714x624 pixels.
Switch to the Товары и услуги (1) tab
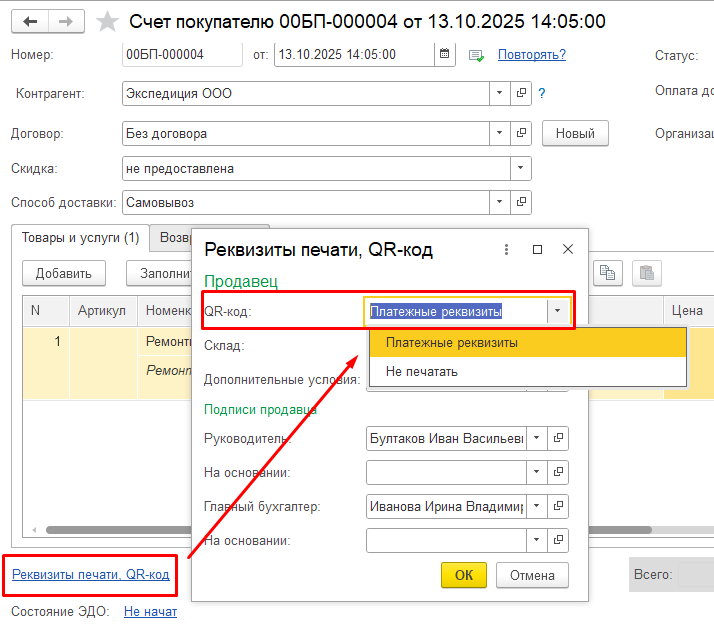(81, 238)
